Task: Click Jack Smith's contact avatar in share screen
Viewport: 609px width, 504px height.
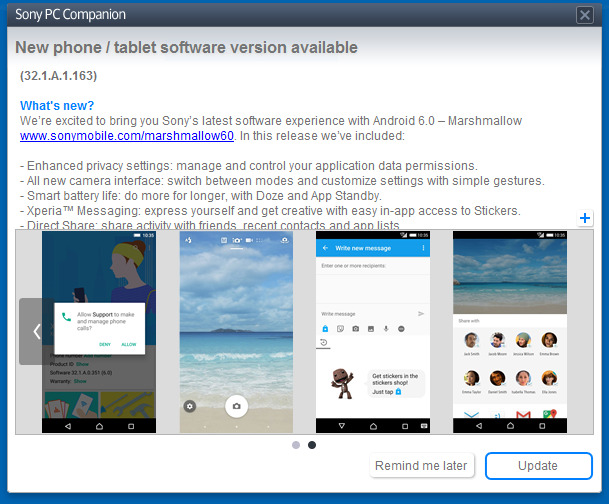Action: coord(471,338)
